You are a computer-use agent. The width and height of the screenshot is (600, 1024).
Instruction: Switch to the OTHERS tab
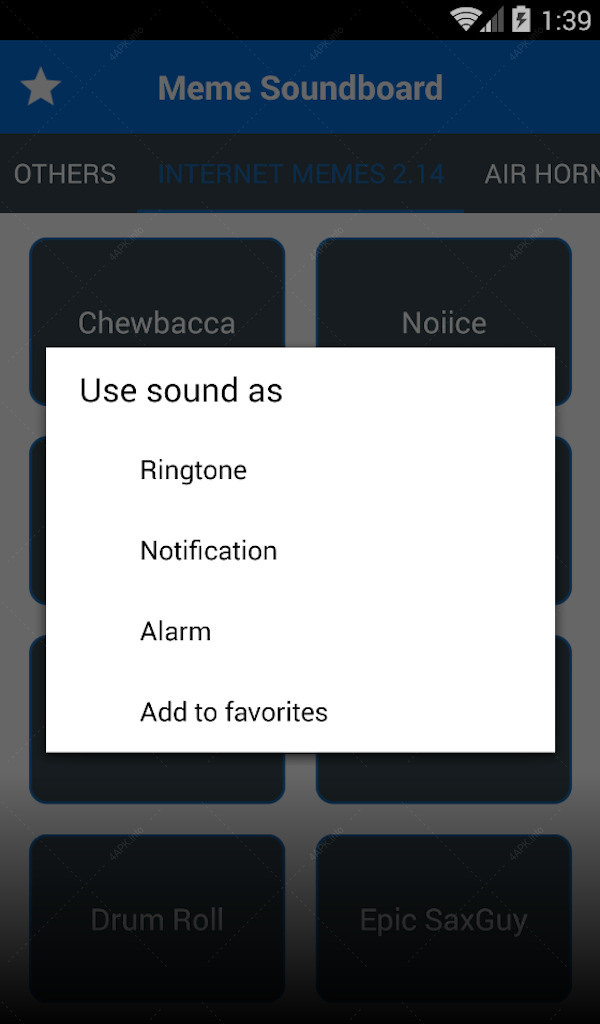[x=65, y=174]
